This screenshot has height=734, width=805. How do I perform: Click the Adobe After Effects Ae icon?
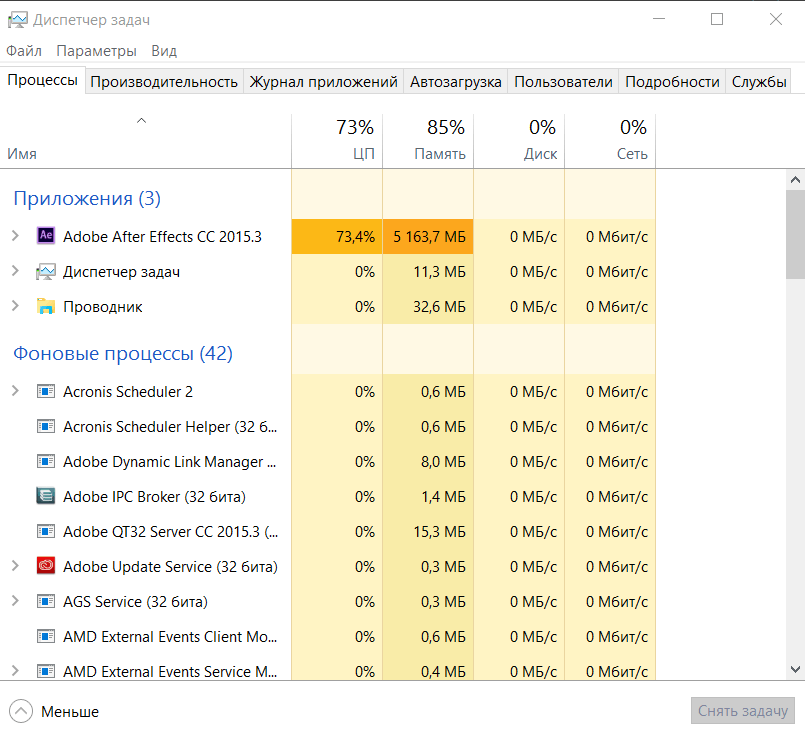46,236
